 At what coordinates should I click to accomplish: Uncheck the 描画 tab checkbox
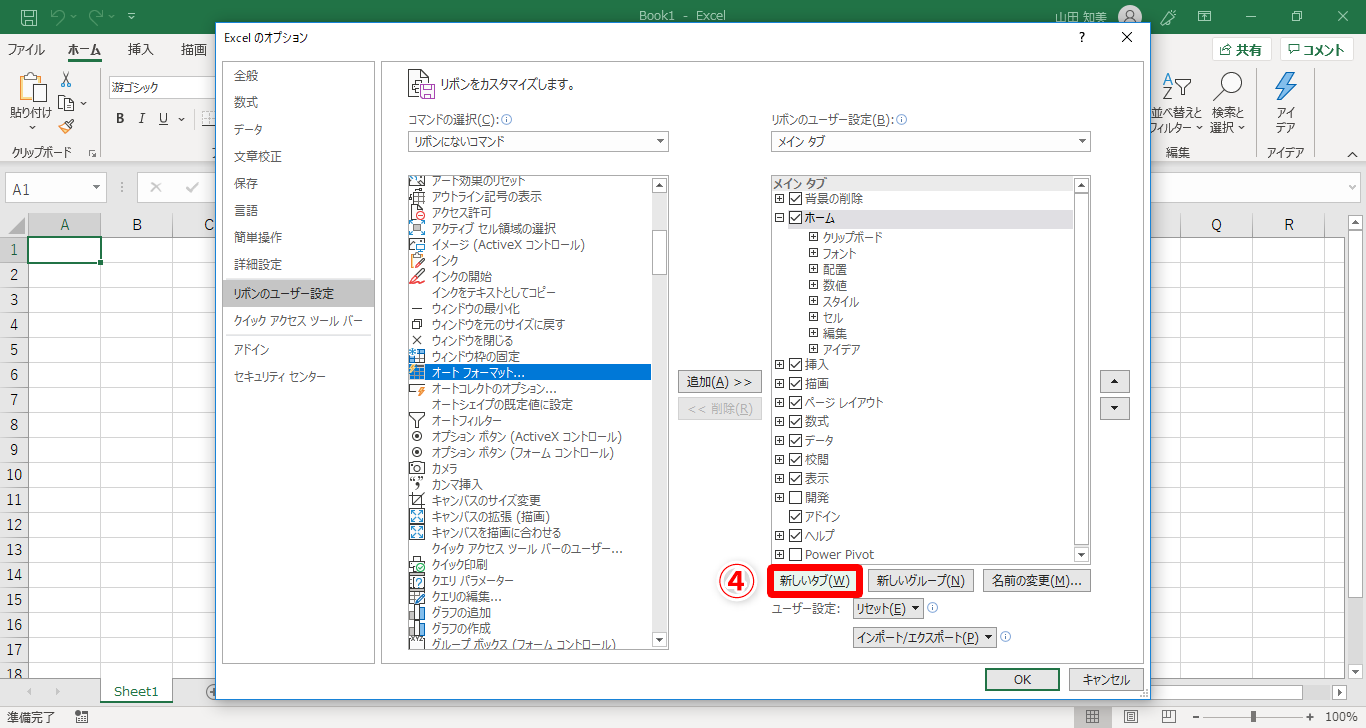click(x=796, y=384)
